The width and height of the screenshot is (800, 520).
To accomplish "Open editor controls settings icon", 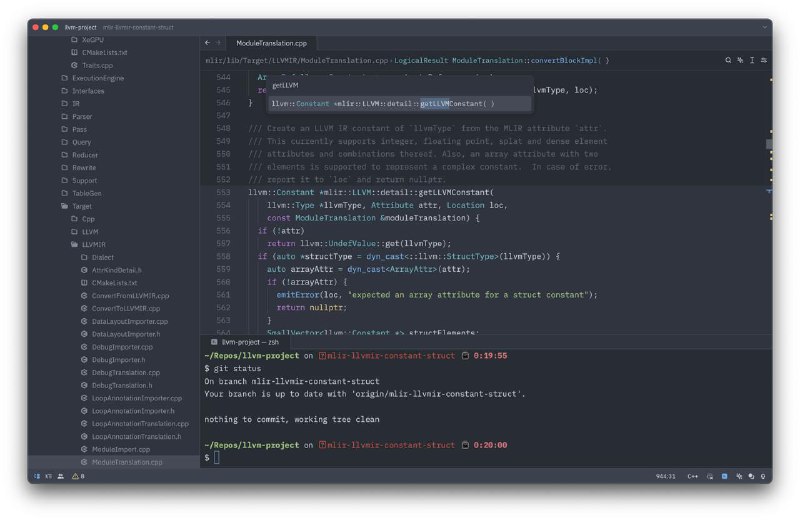I will click(x=764, y=60).
